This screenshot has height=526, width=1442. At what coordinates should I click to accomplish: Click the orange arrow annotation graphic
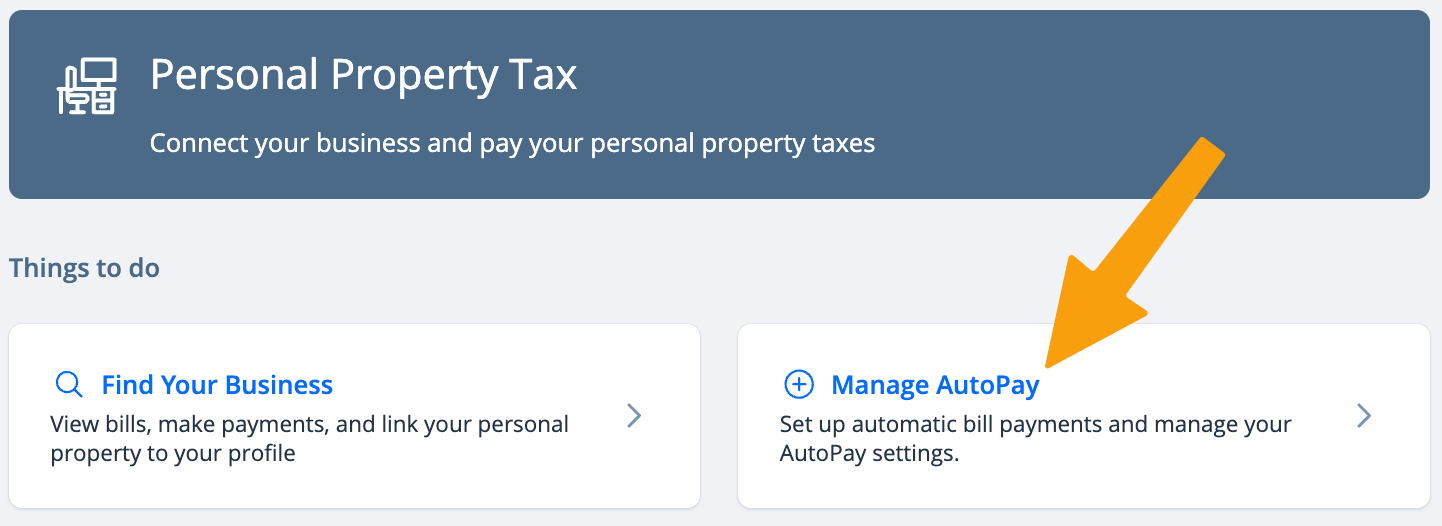(1134, 252)
